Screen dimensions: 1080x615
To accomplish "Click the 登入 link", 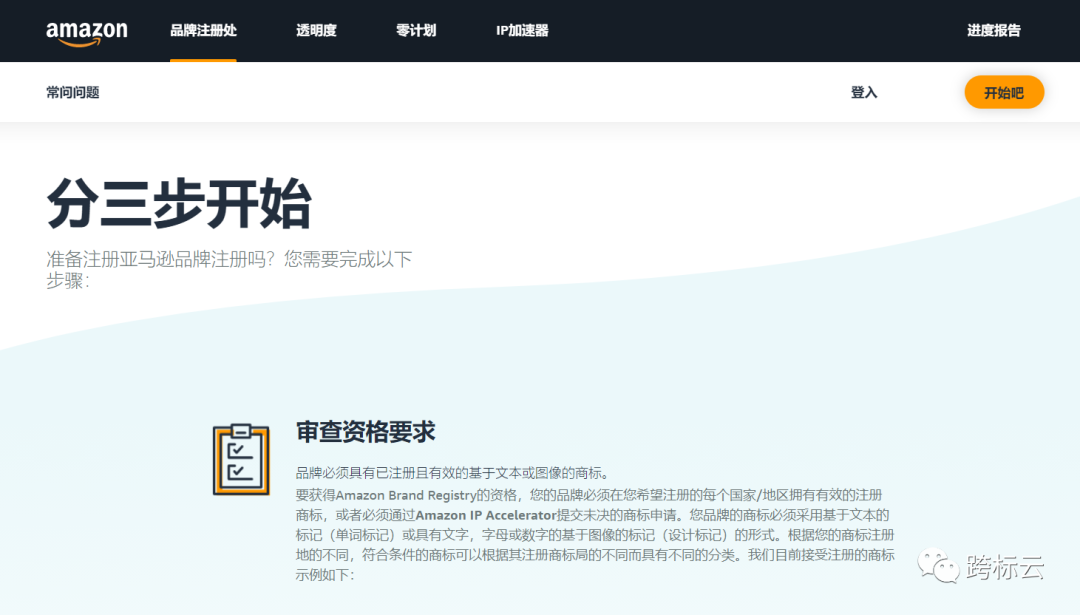I will (x=863, y=92).
